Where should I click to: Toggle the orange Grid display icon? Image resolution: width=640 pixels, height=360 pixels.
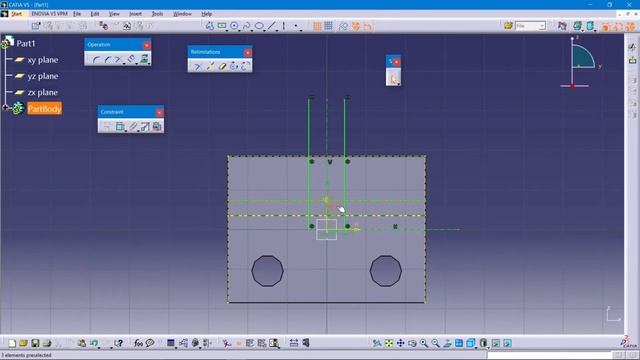pos(317,26)
